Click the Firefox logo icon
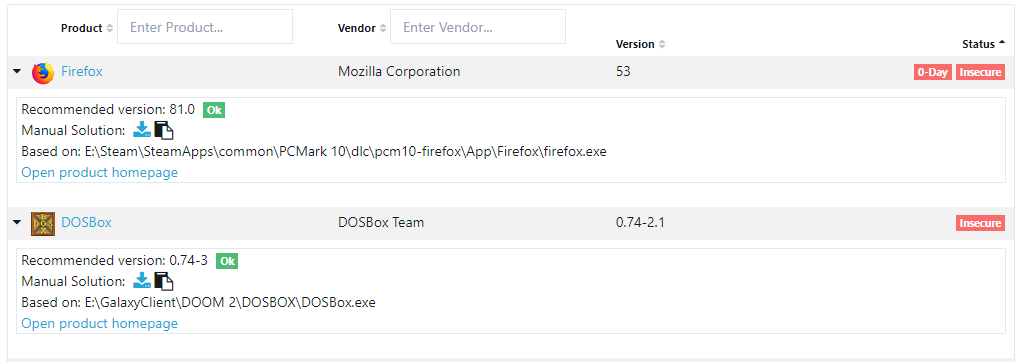The image size is (1026, 362). tap(43, 73)
